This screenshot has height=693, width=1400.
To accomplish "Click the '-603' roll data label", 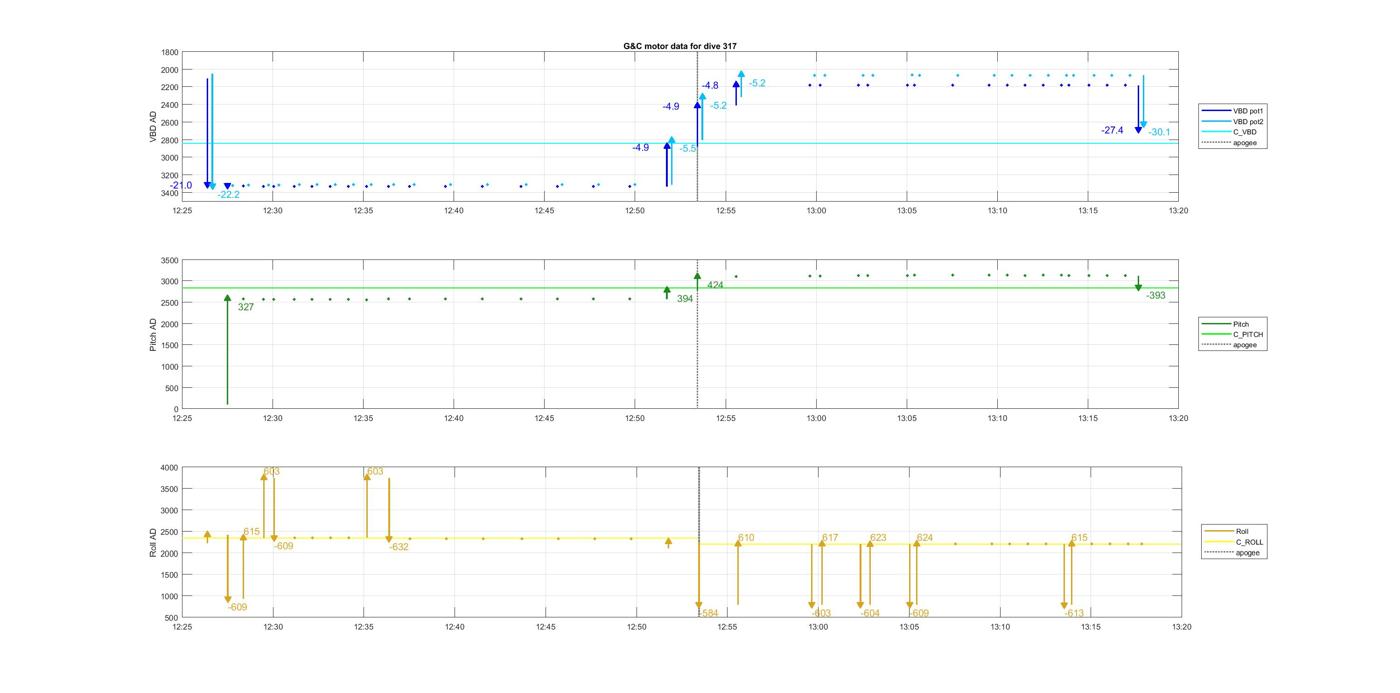I will [821, 613].
